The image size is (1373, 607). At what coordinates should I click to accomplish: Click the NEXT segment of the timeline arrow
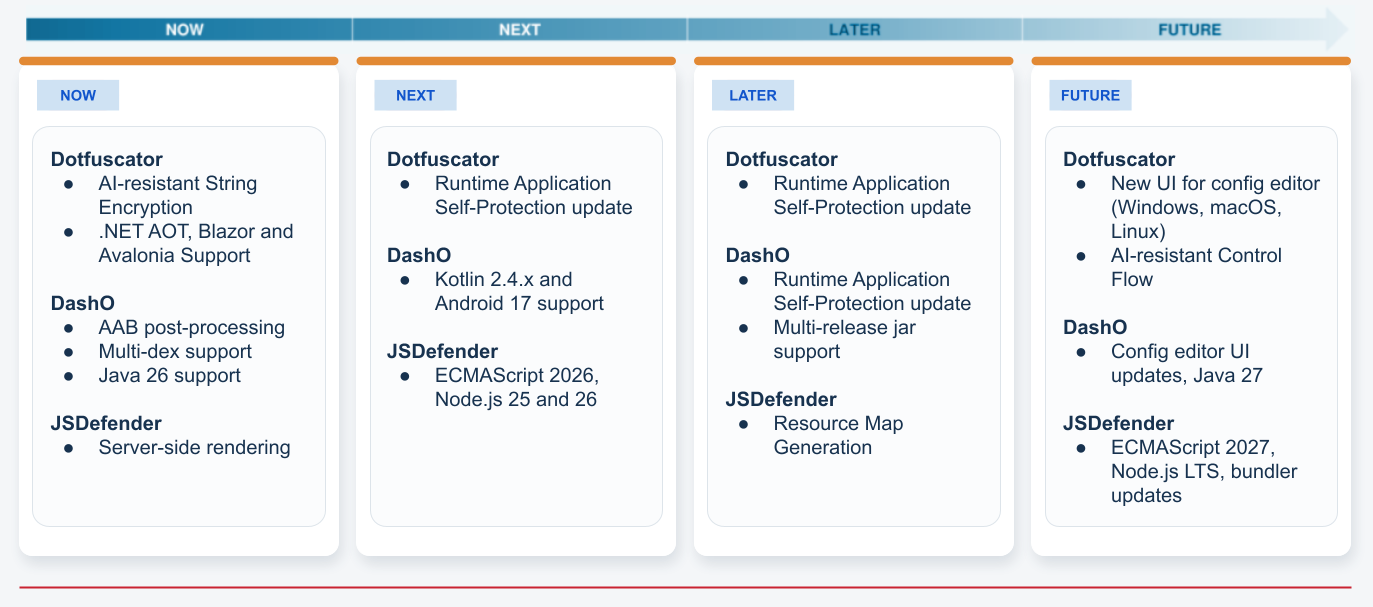tap(520, 29)
